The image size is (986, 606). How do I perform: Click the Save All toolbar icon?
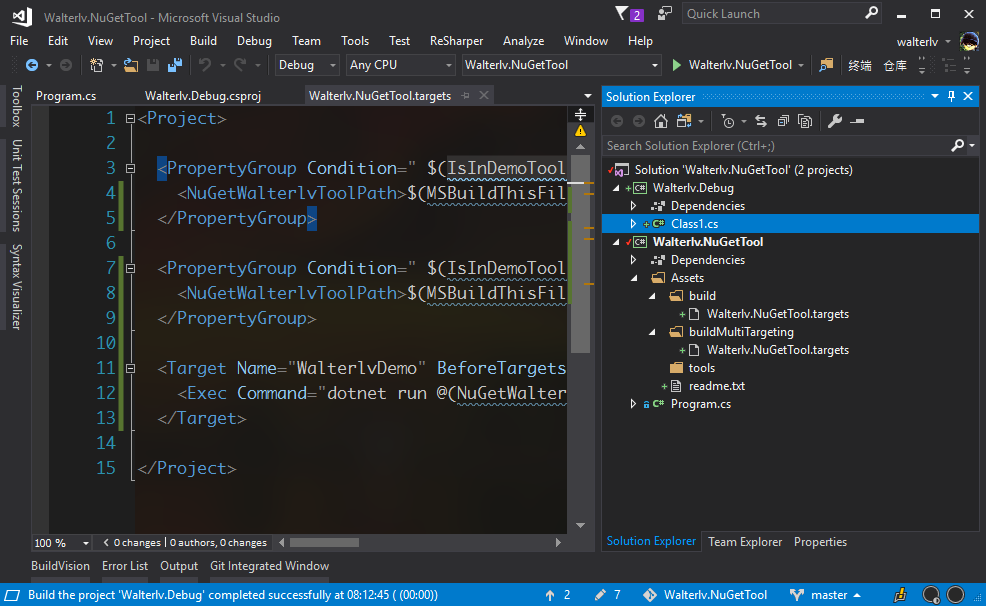point(175,65)
